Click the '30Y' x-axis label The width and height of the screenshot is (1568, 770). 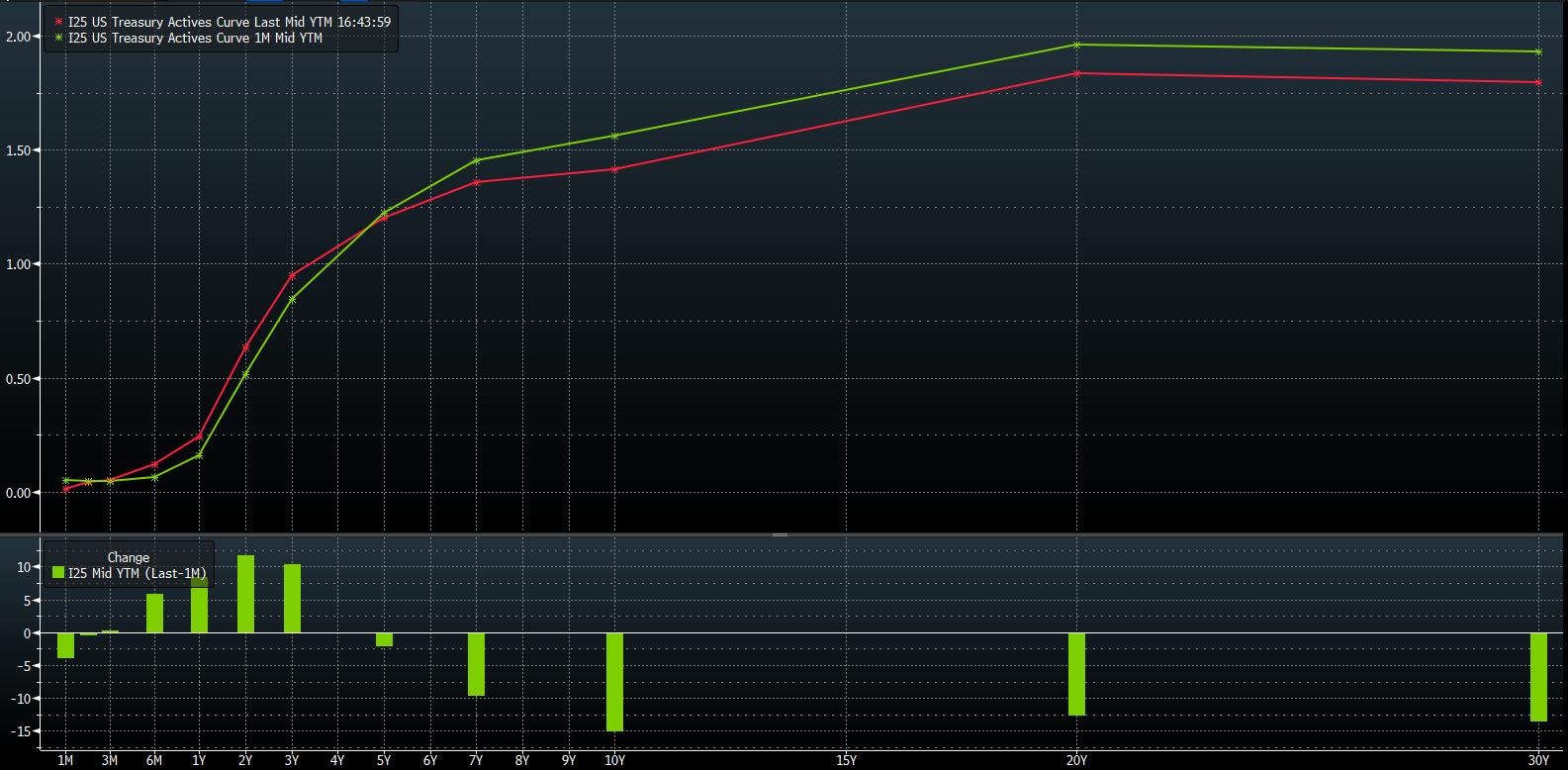tap(1538, 760)
